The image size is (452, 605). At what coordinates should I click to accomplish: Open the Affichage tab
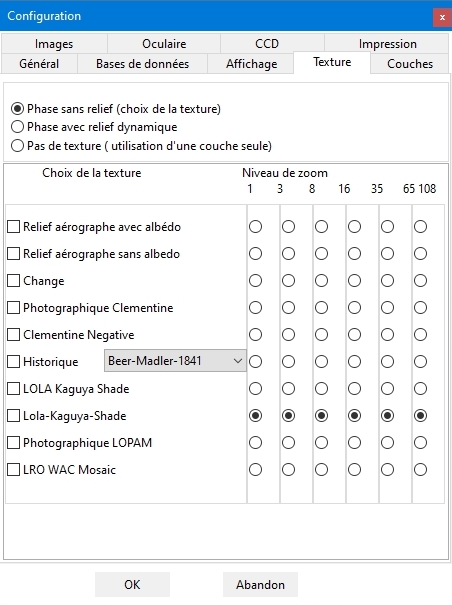point(251,64)
